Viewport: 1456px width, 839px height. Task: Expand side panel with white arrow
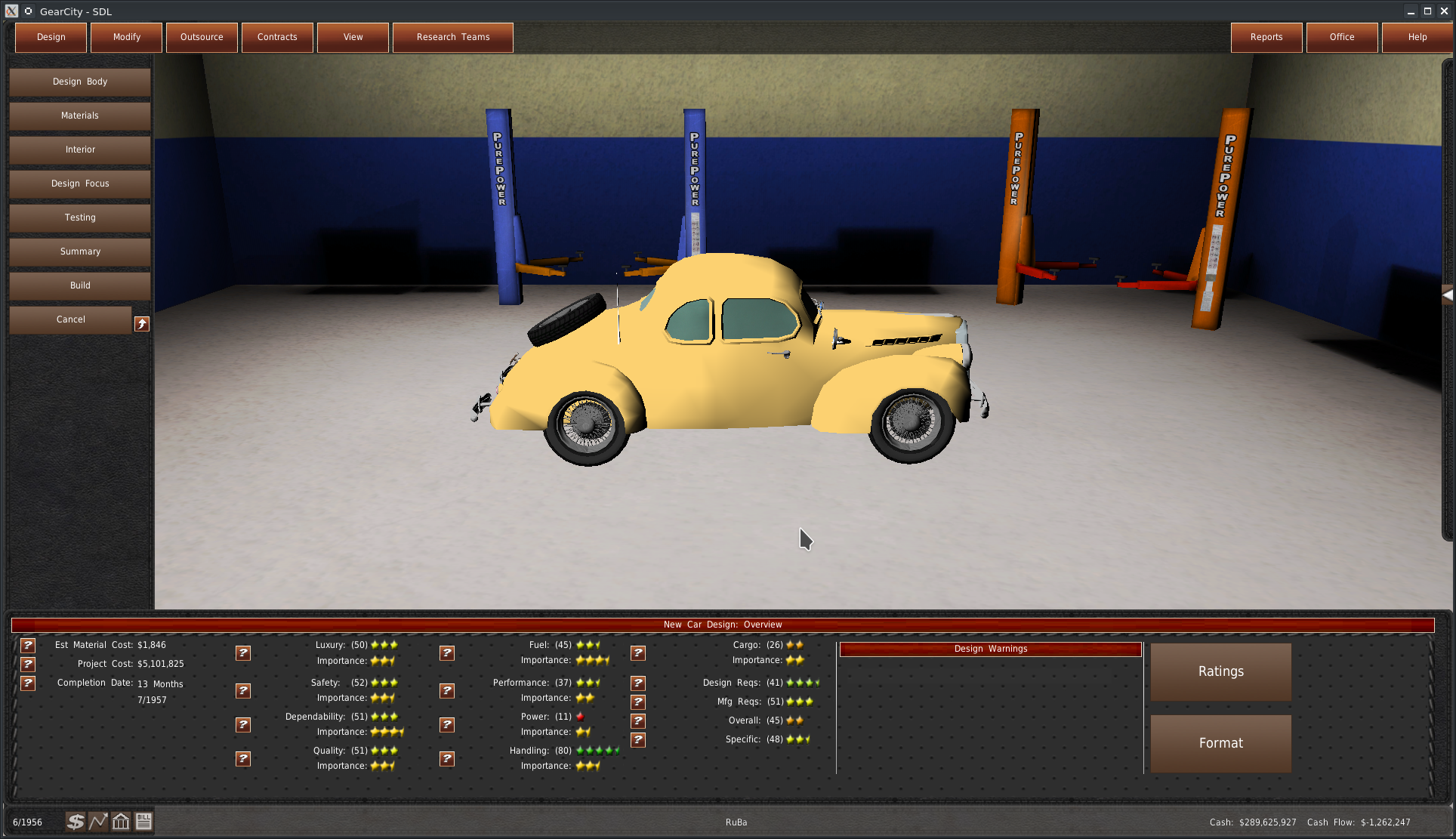click(x=1447, y=295)
